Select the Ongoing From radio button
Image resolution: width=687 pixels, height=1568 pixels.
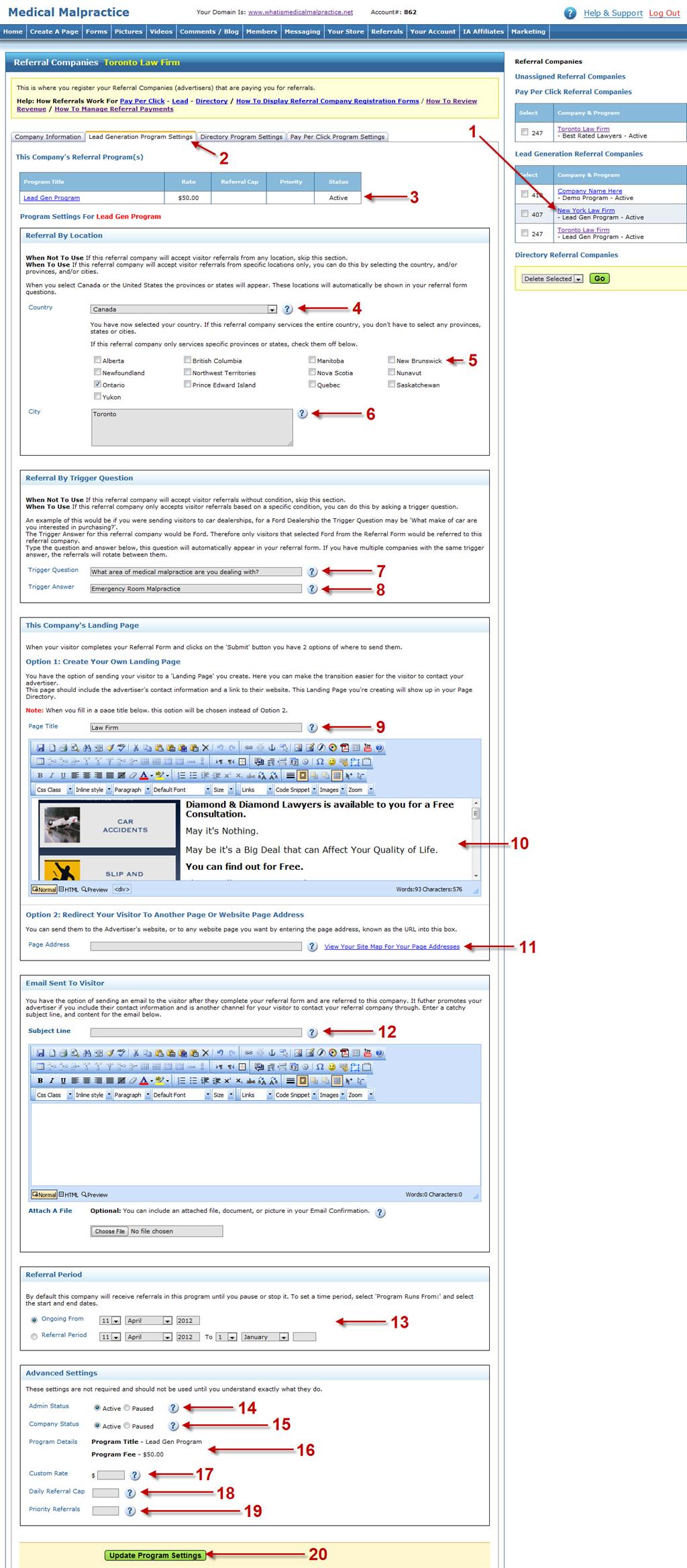pyautogui.click(x=34, y=1320)
